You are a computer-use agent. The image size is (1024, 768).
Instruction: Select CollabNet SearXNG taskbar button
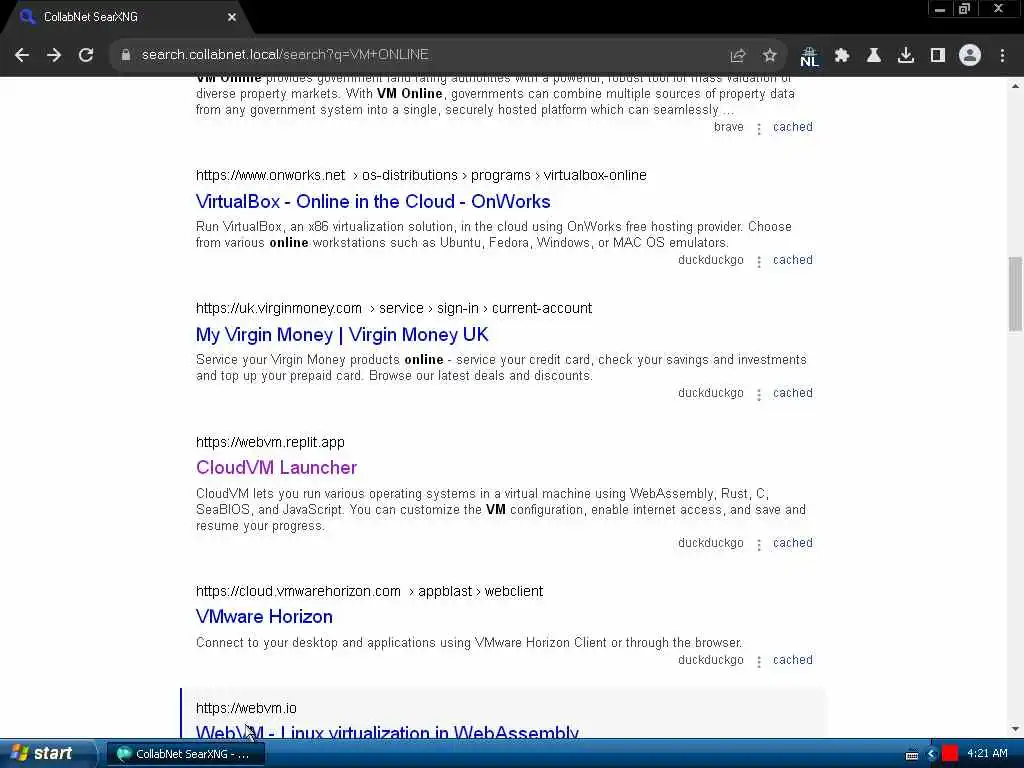(x=185, y=754)
